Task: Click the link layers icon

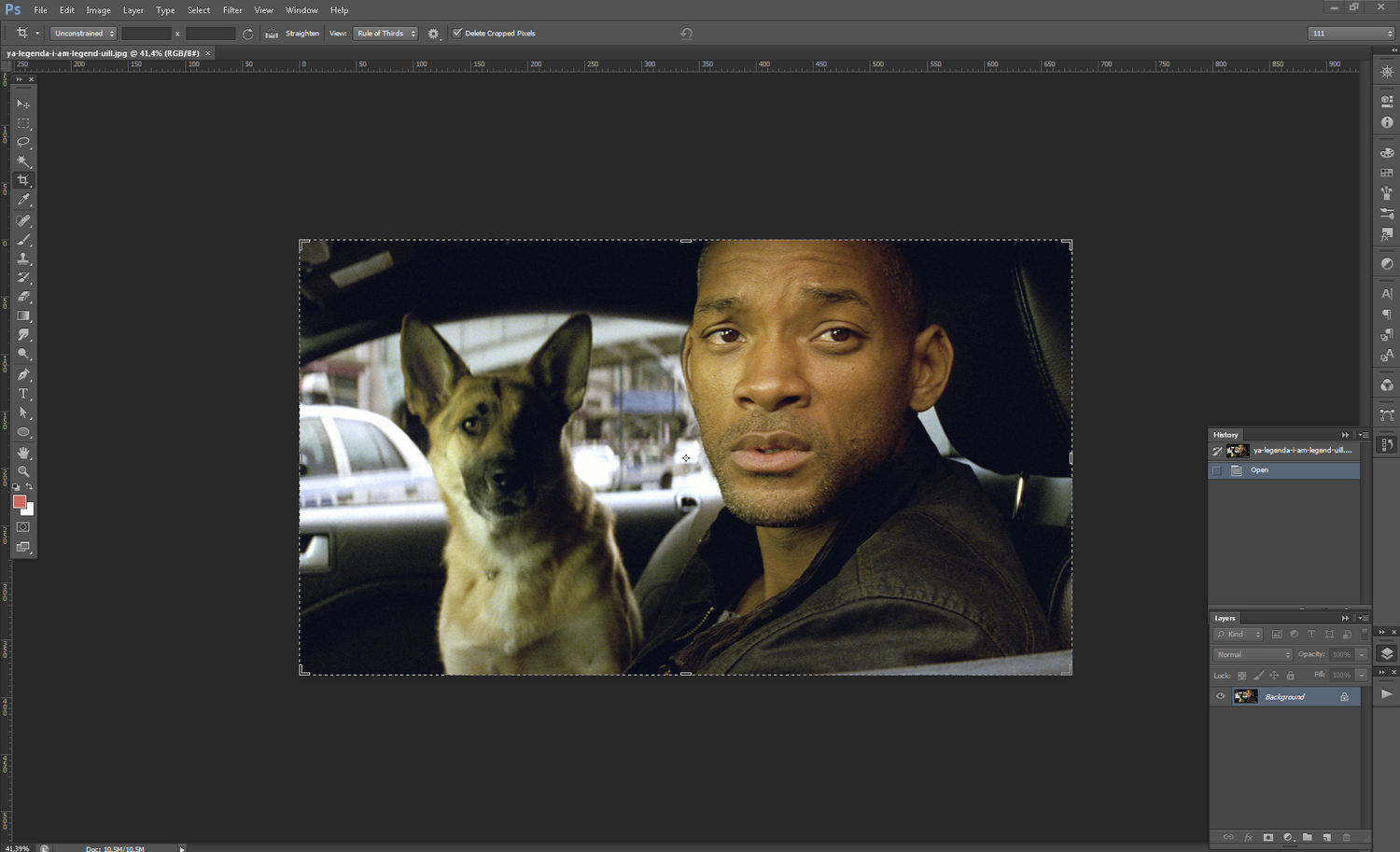Action: pos(1228,837)
